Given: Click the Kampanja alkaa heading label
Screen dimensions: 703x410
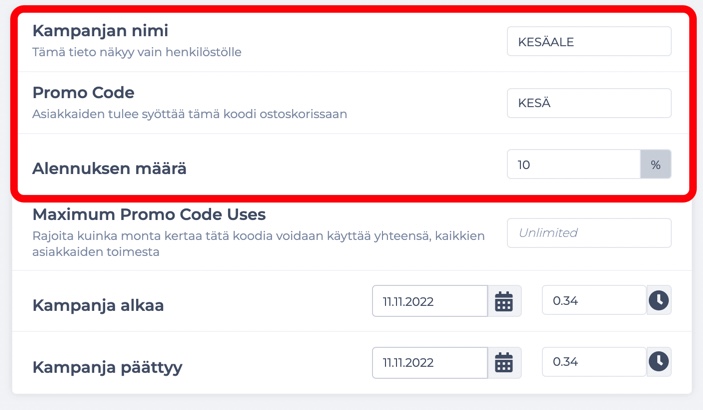Looking at the screenshot, I should [98, 305].
